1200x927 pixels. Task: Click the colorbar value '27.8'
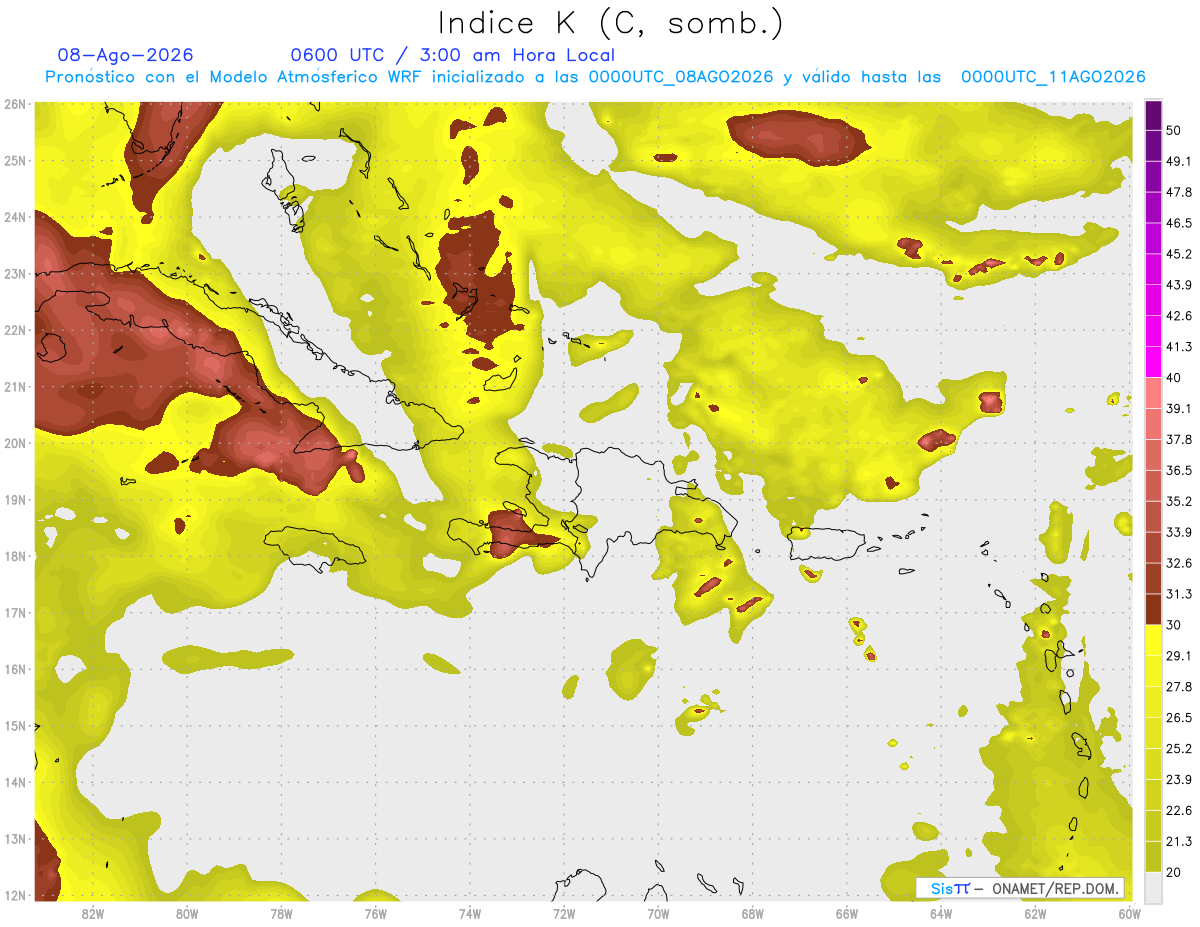(x=1179, y=687)
